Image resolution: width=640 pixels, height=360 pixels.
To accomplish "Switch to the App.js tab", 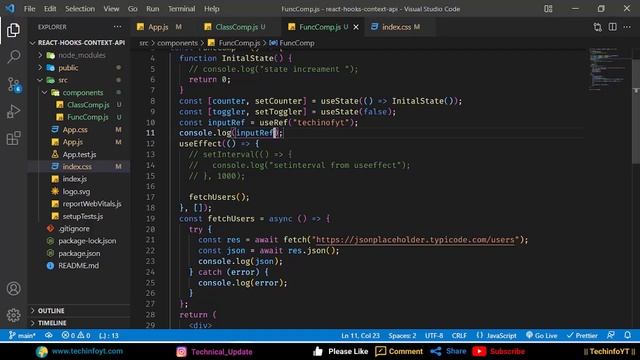I will (158, 27).
